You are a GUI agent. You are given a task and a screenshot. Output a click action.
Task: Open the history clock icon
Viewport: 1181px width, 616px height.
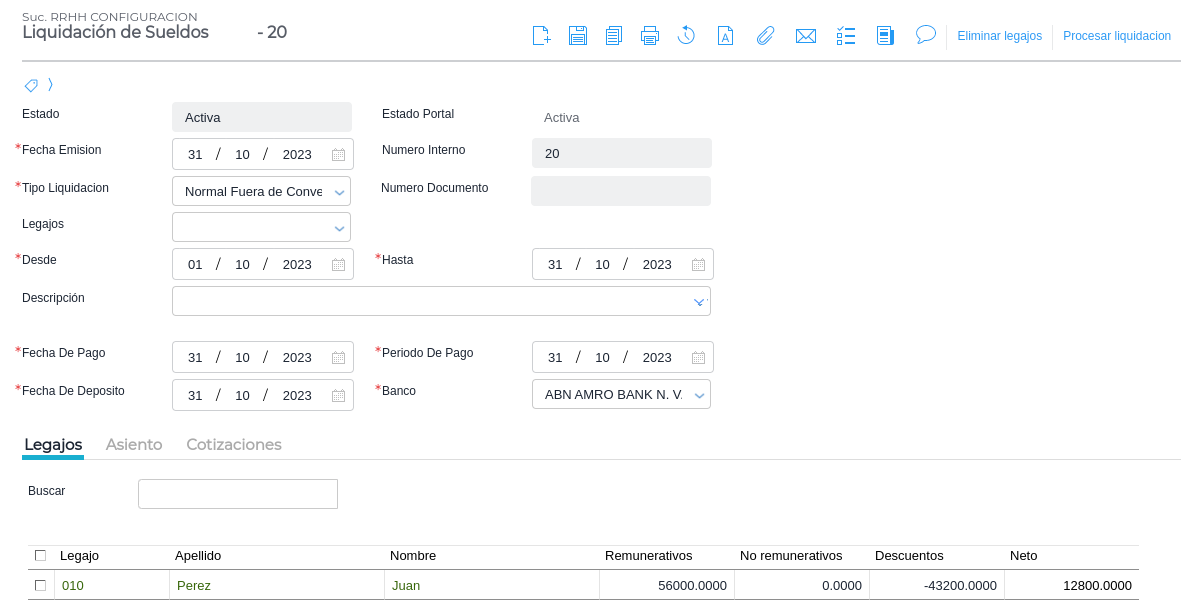coord(686,36)
